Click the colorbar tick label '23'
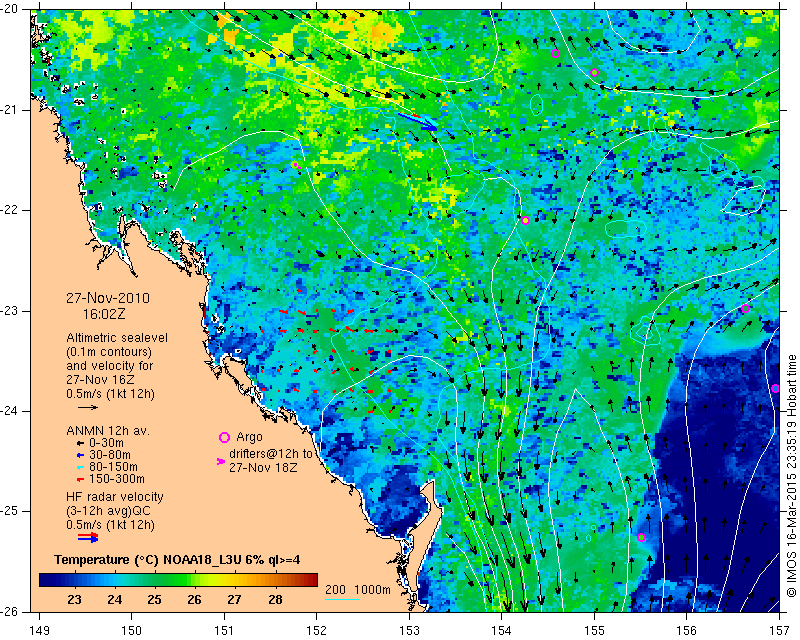 pyautogui.click(x=74, y=600)
